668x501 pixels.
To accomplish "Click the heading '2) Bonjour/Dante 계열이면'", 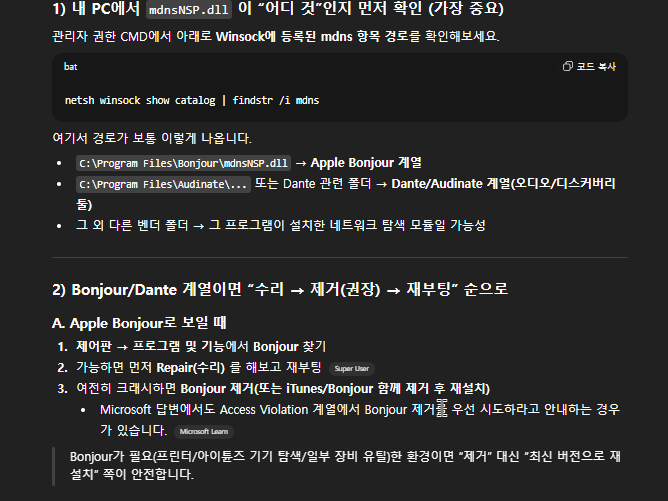I will coord(279,289).
